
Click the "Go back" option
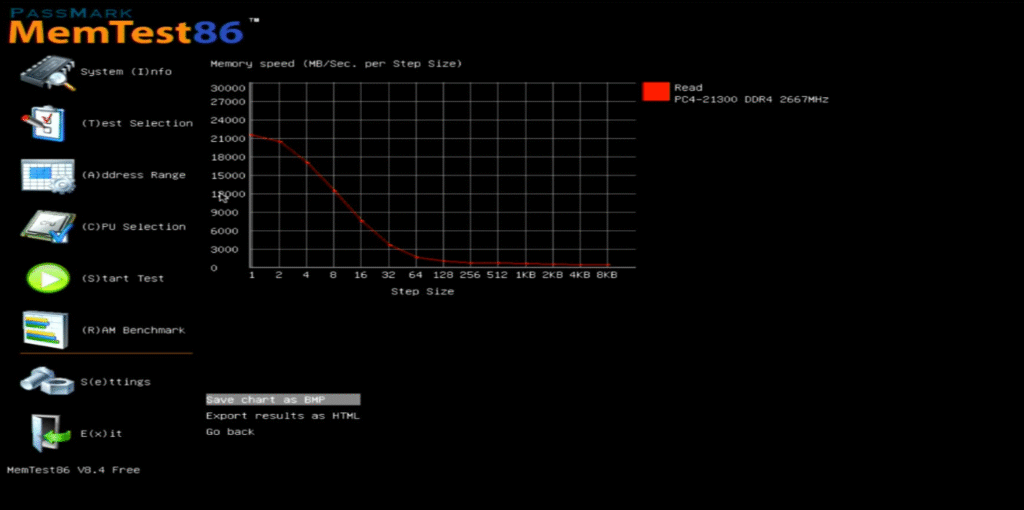(230, 432)
